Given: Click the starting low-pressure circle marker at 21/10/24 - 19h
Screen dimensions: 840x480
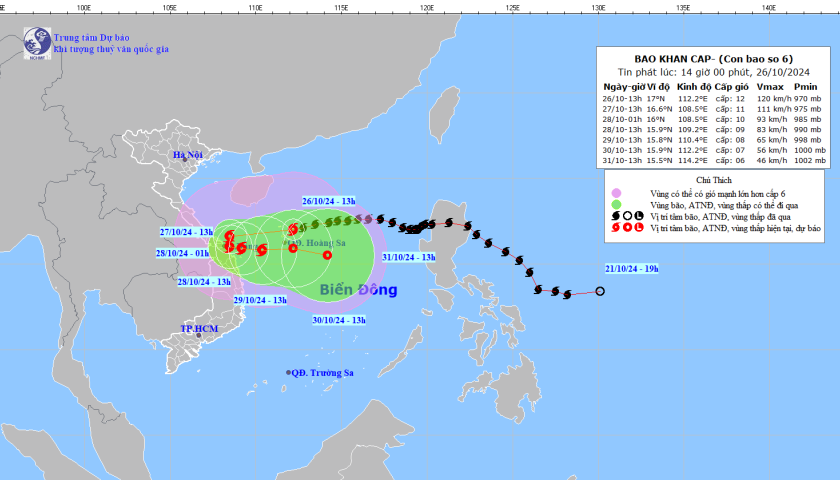Looking at the screenshot, I should click(600, 292).
